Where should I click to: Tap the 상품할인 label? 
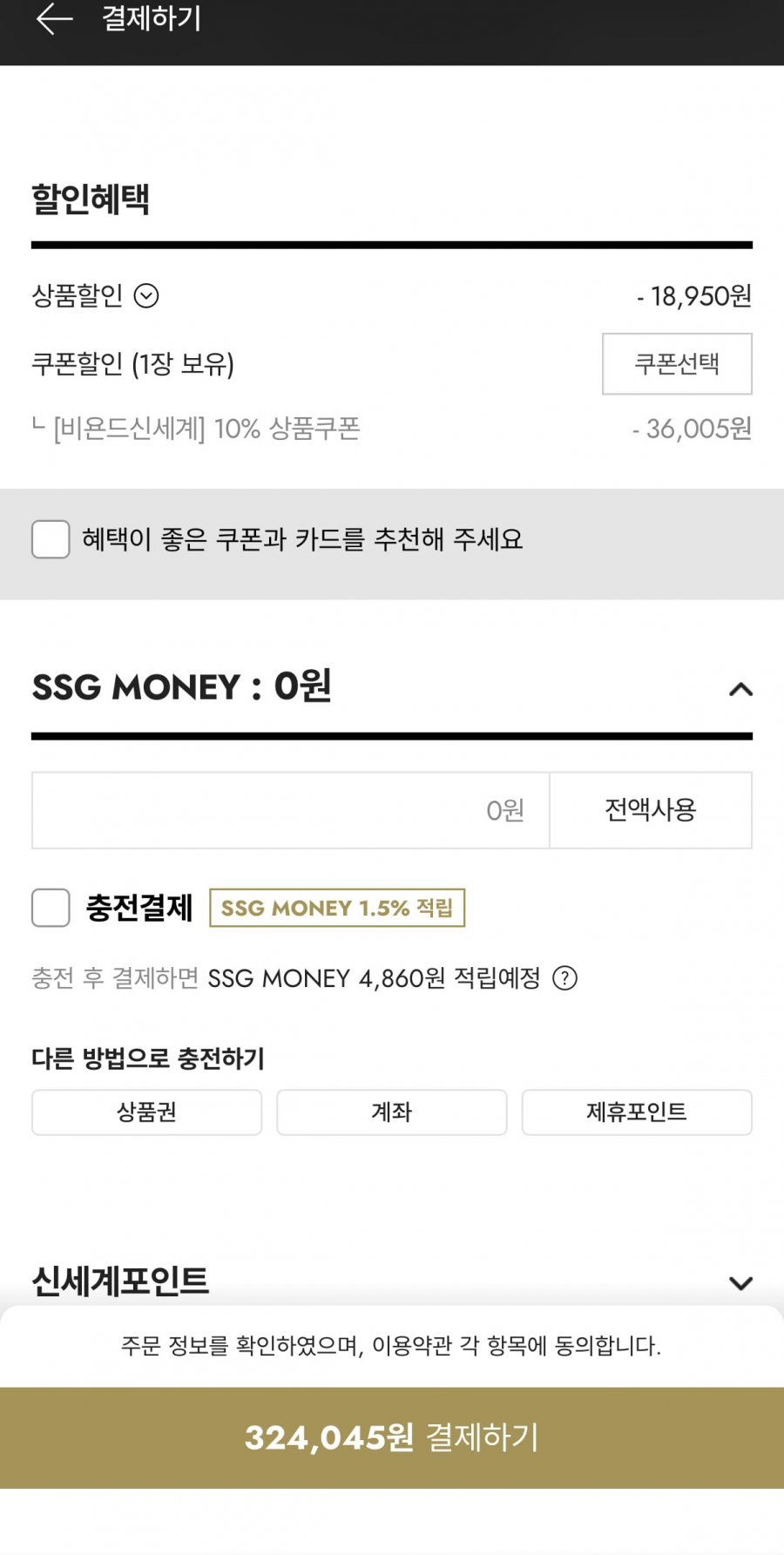click(x=78, y=296)
